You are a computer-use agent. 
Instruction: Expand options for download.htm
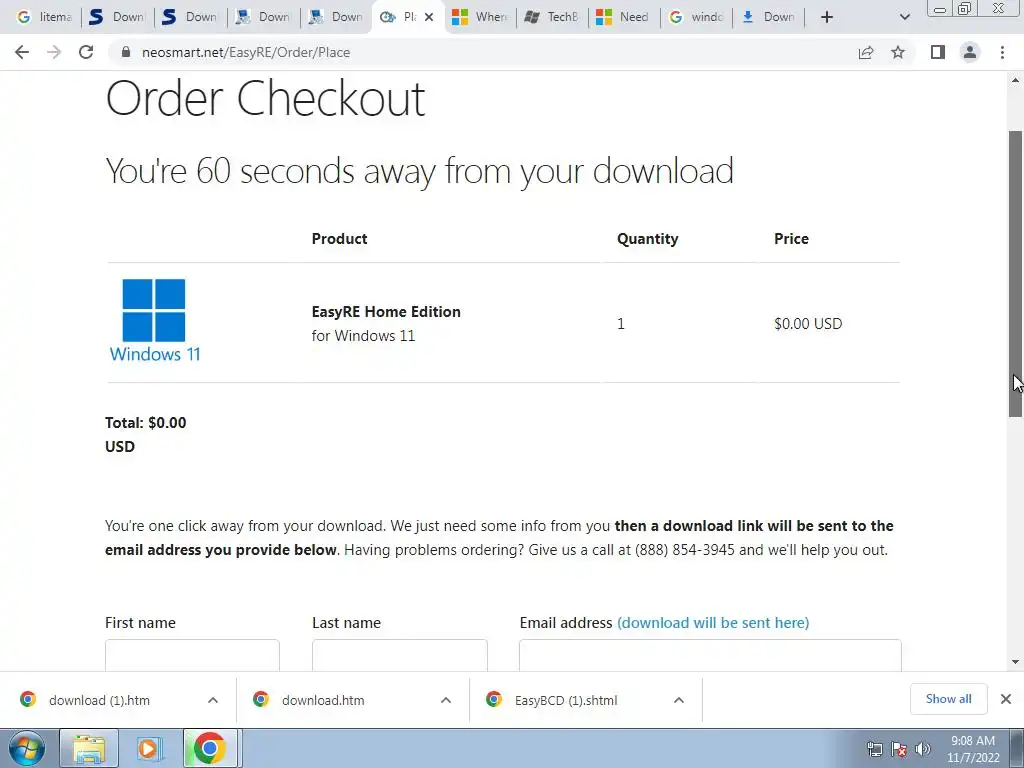tap(446, 700)
